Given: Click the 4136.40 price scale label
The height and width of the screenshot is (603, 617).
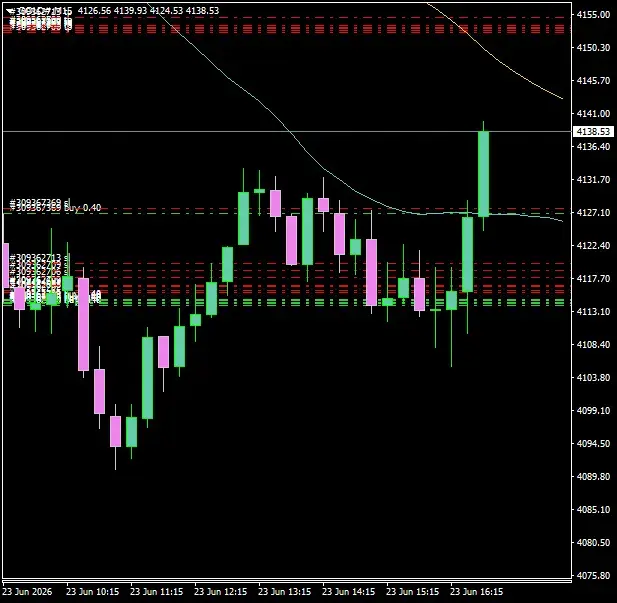Looking at the screenshot, I should click(x=593, y=147).
